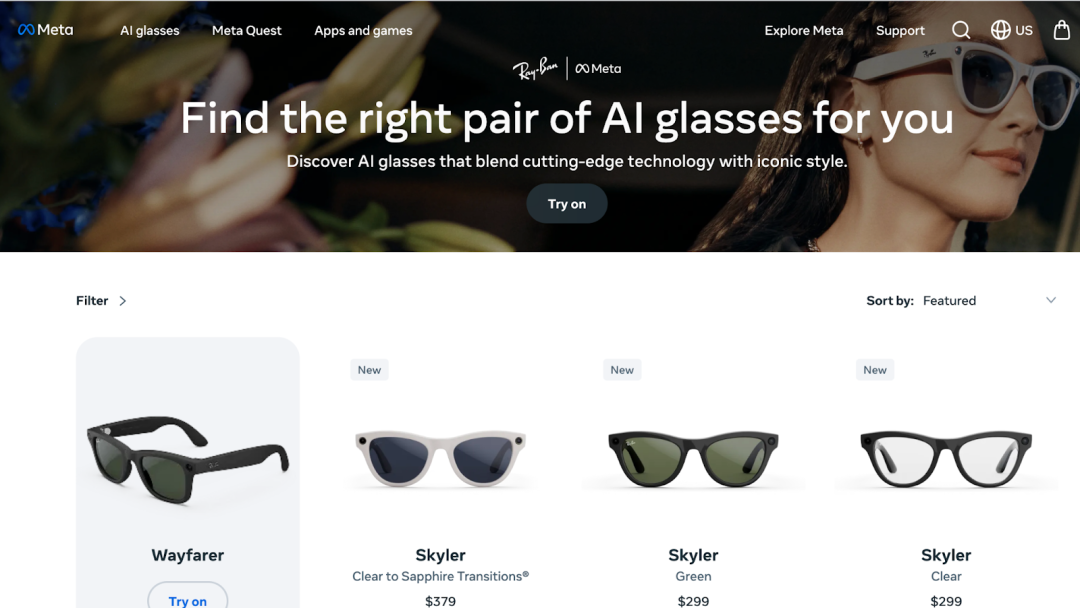This screenshot has width=1080, height=608.
Task: Click the New badge on Skyler Green
Action: click(622, 370)
